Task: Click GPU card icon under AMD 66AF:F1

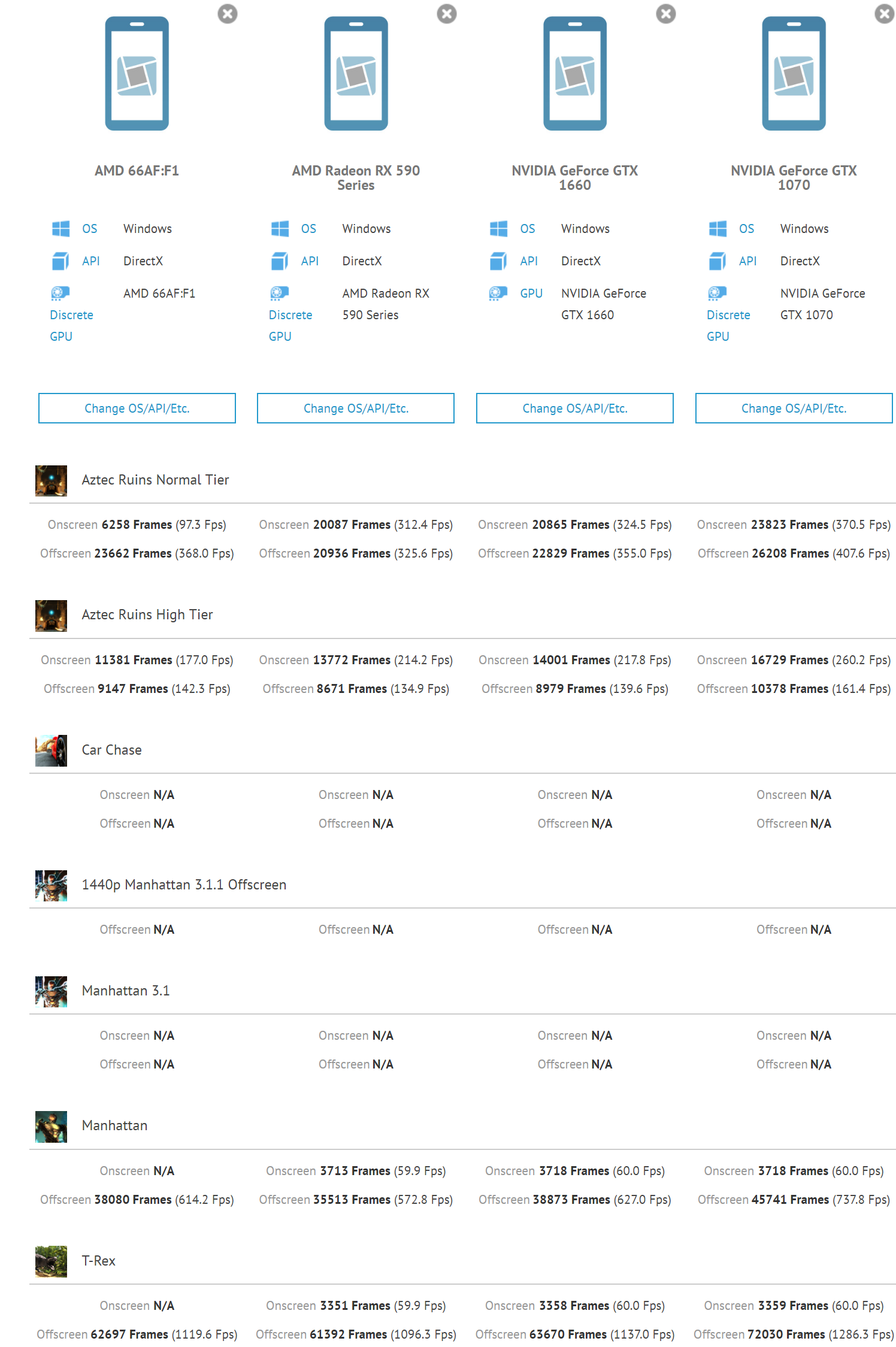Action: click(x=60, y=293)
